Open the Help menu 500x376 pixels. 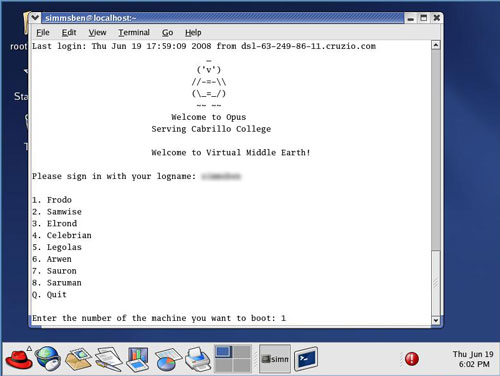coord(193,33)
